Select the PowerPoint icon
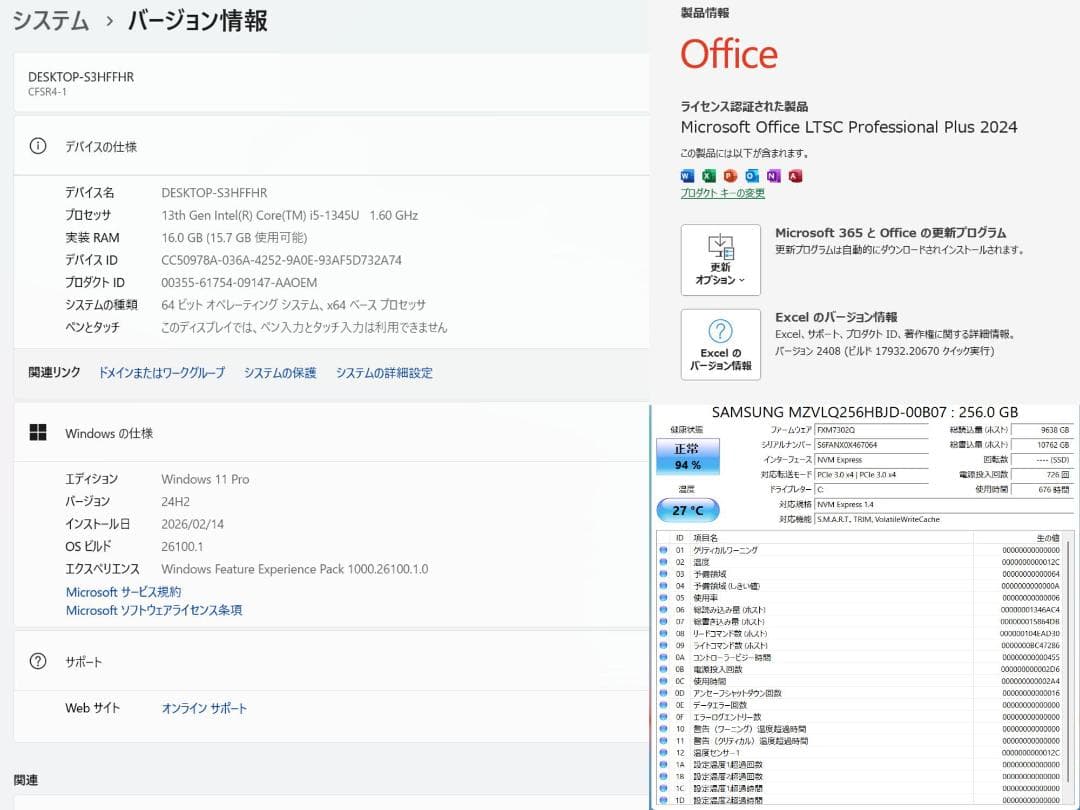This screenshot has width=1080, height=810. point(730,176)
